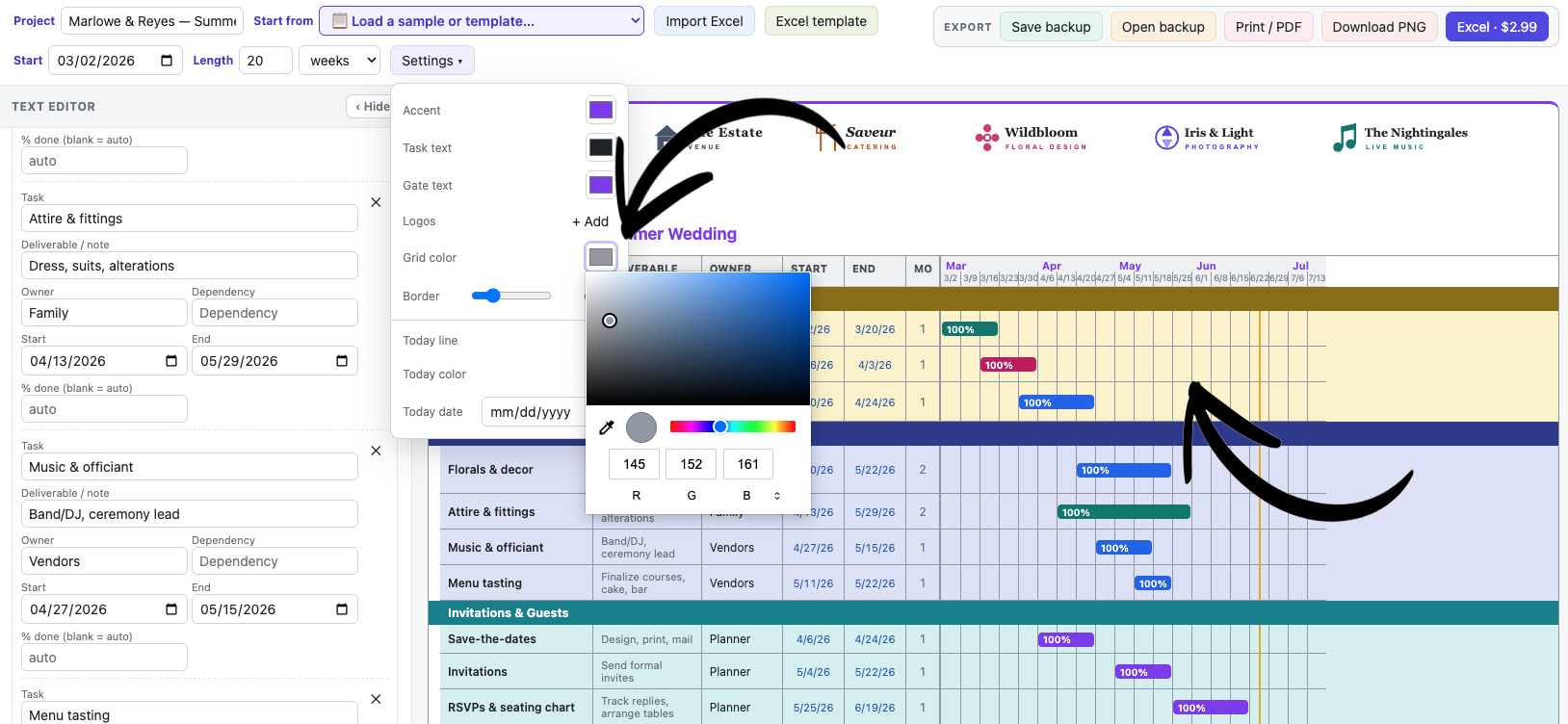This screenshot has height=724, width=1568.
Task: Click the OWNER column header
Action: tap(730, 269)
